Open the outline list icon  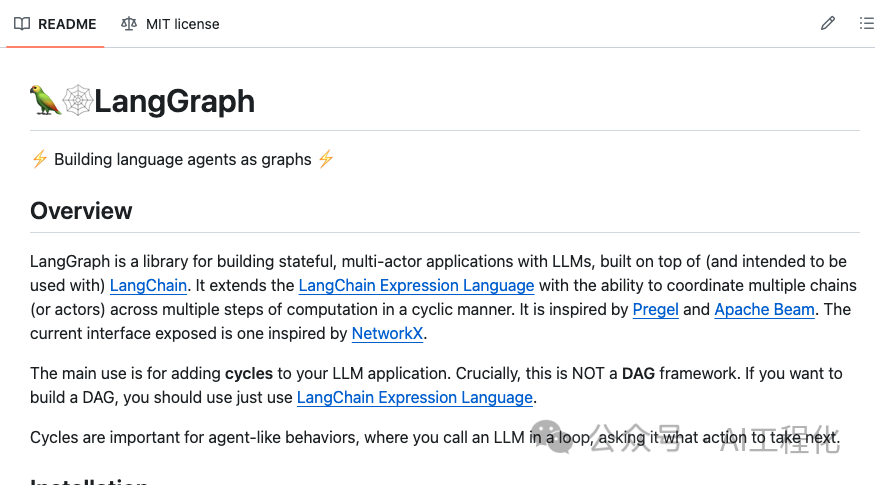867,23
